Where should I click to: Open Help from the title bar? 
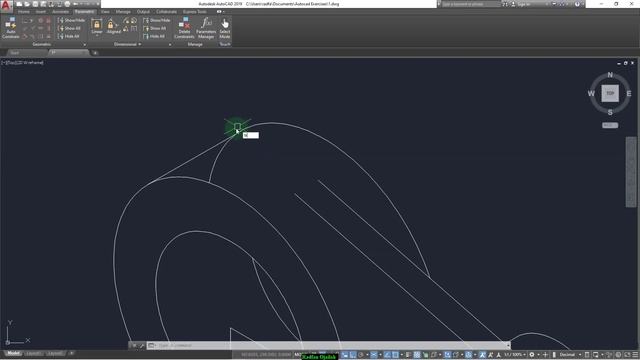pos(577,4)
